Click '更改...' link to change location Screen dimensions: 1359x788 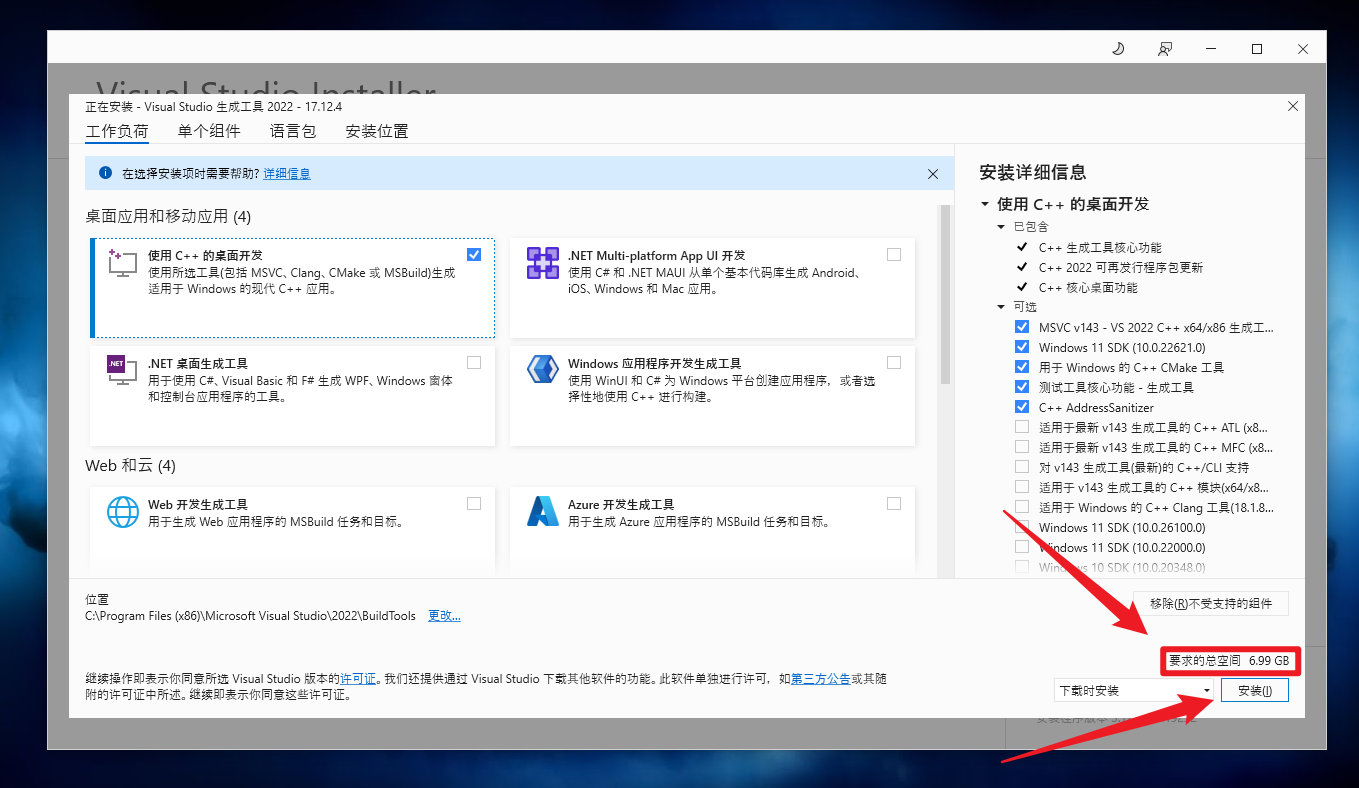[444, 616]
